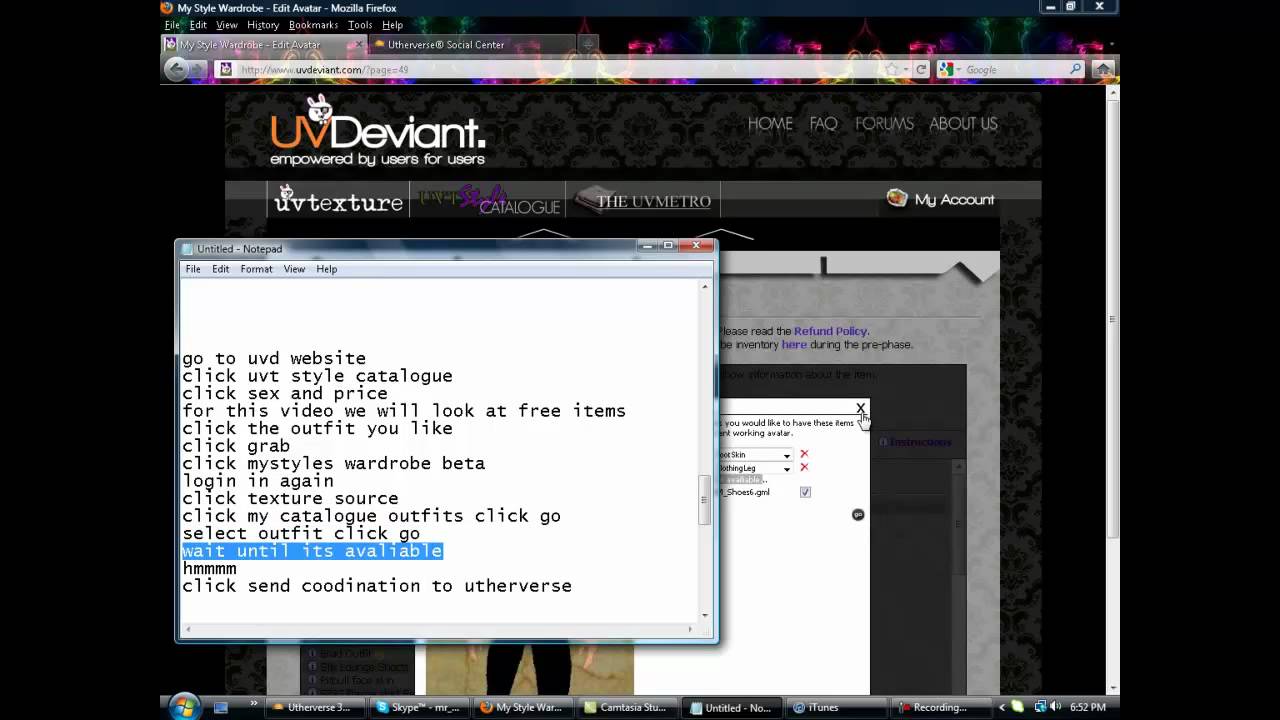Open the FORUMS link
This screenshot has height=720, width=1280.
click(884, 123)
